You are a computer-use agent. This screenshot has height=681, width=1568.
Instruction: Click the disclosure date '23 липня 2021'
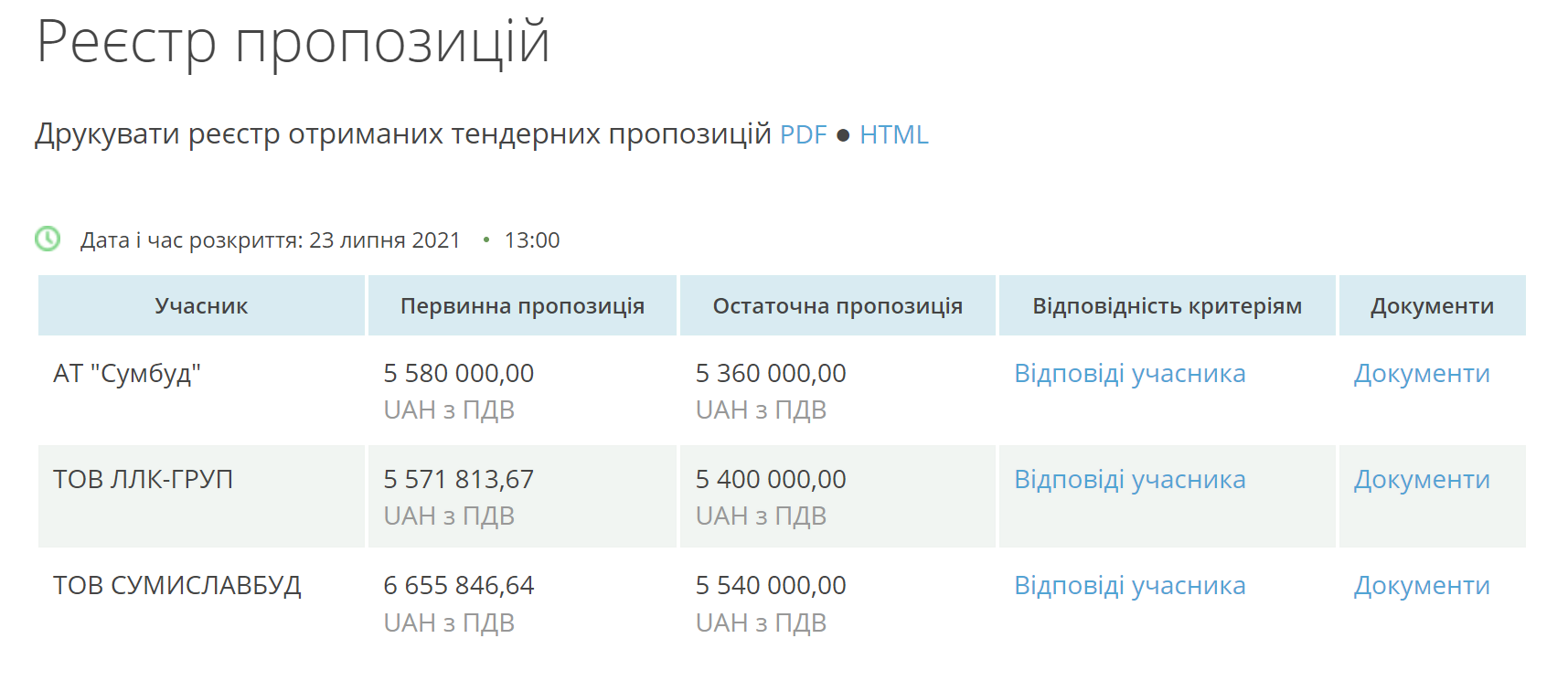387,239
